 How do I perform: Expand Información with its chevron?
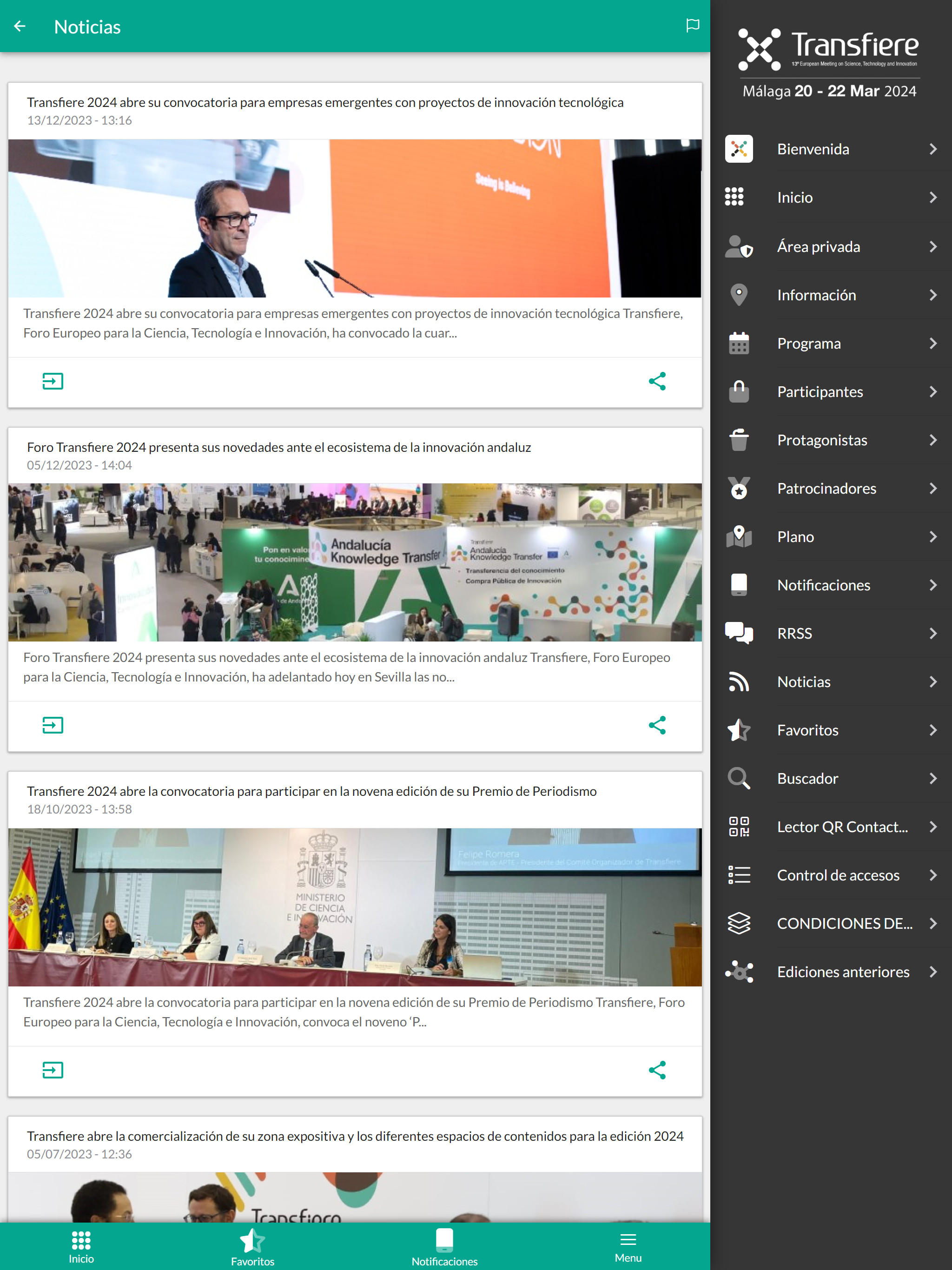[x=933, y=295]
